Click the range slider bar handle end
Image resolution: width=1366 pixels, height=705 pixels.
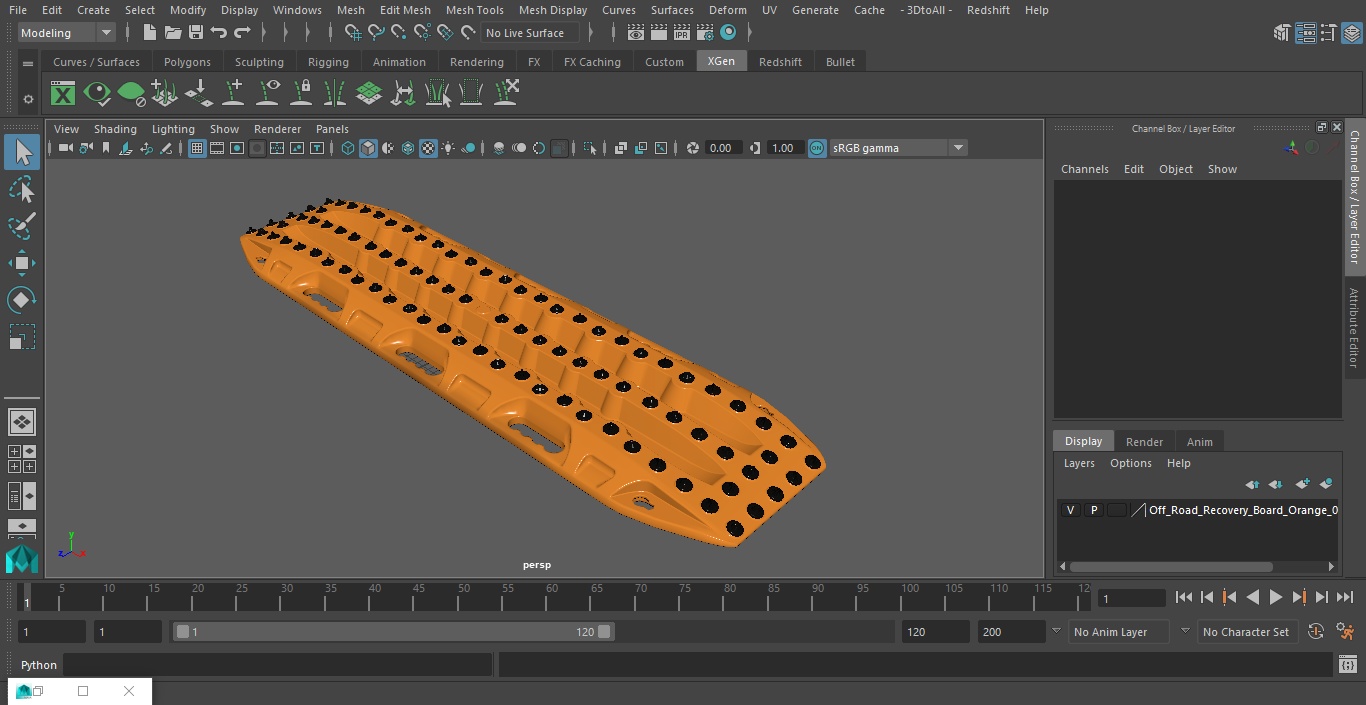(604, 632)
